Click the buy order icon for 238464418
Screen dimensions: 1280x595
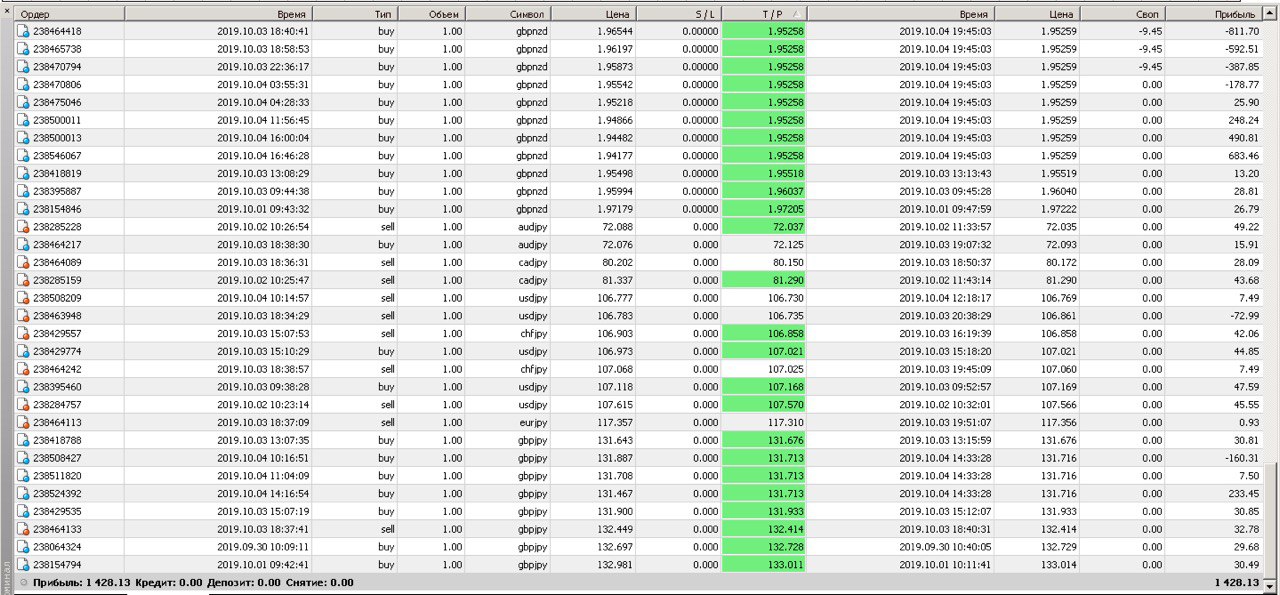coord(23,31)
